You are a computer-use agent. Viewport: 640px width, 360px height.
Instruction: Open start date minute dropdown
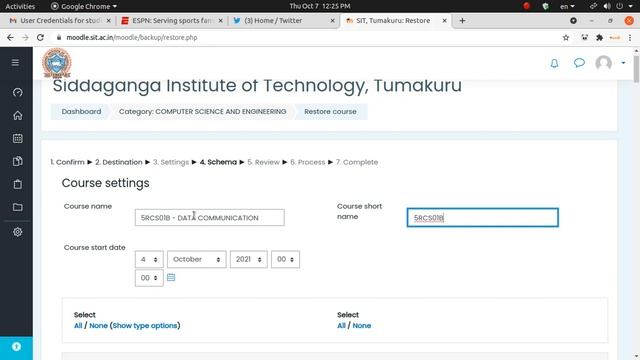149,278
